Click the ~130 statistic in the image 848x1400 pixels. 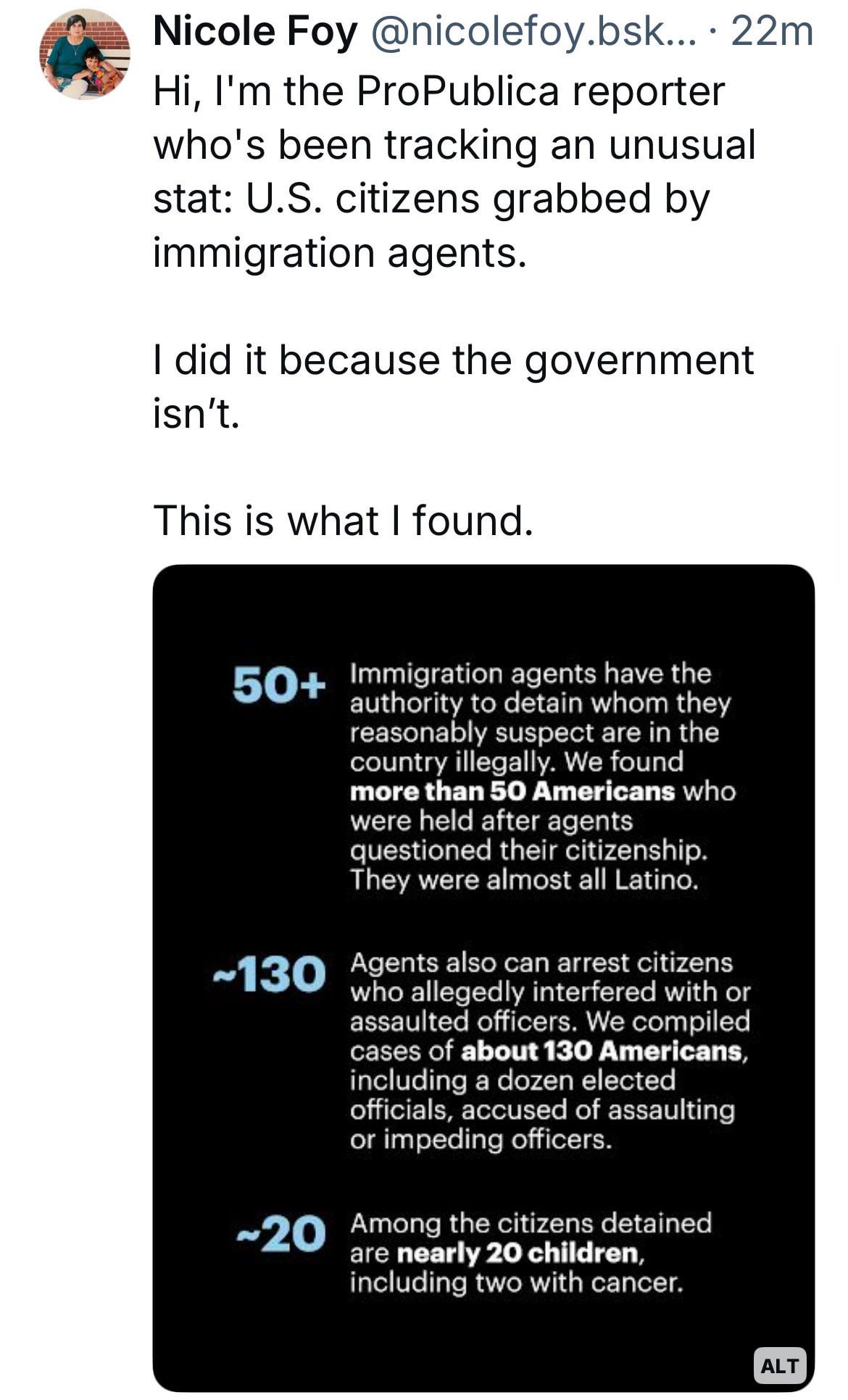(270, 974)
